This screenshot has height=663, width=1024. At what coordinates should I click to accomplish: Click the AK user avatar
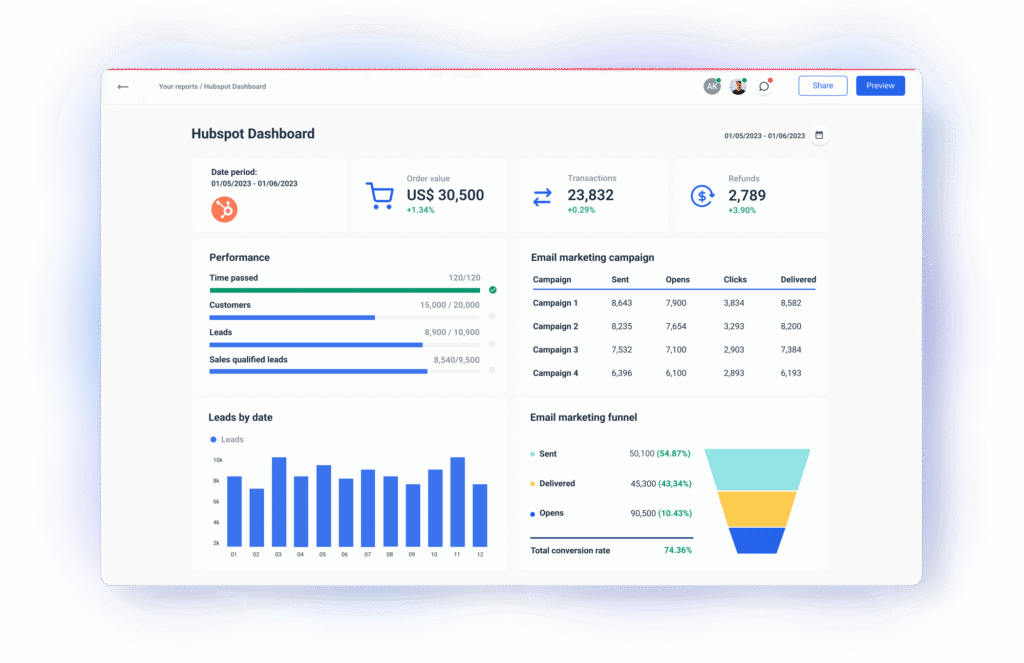(712, 87)
